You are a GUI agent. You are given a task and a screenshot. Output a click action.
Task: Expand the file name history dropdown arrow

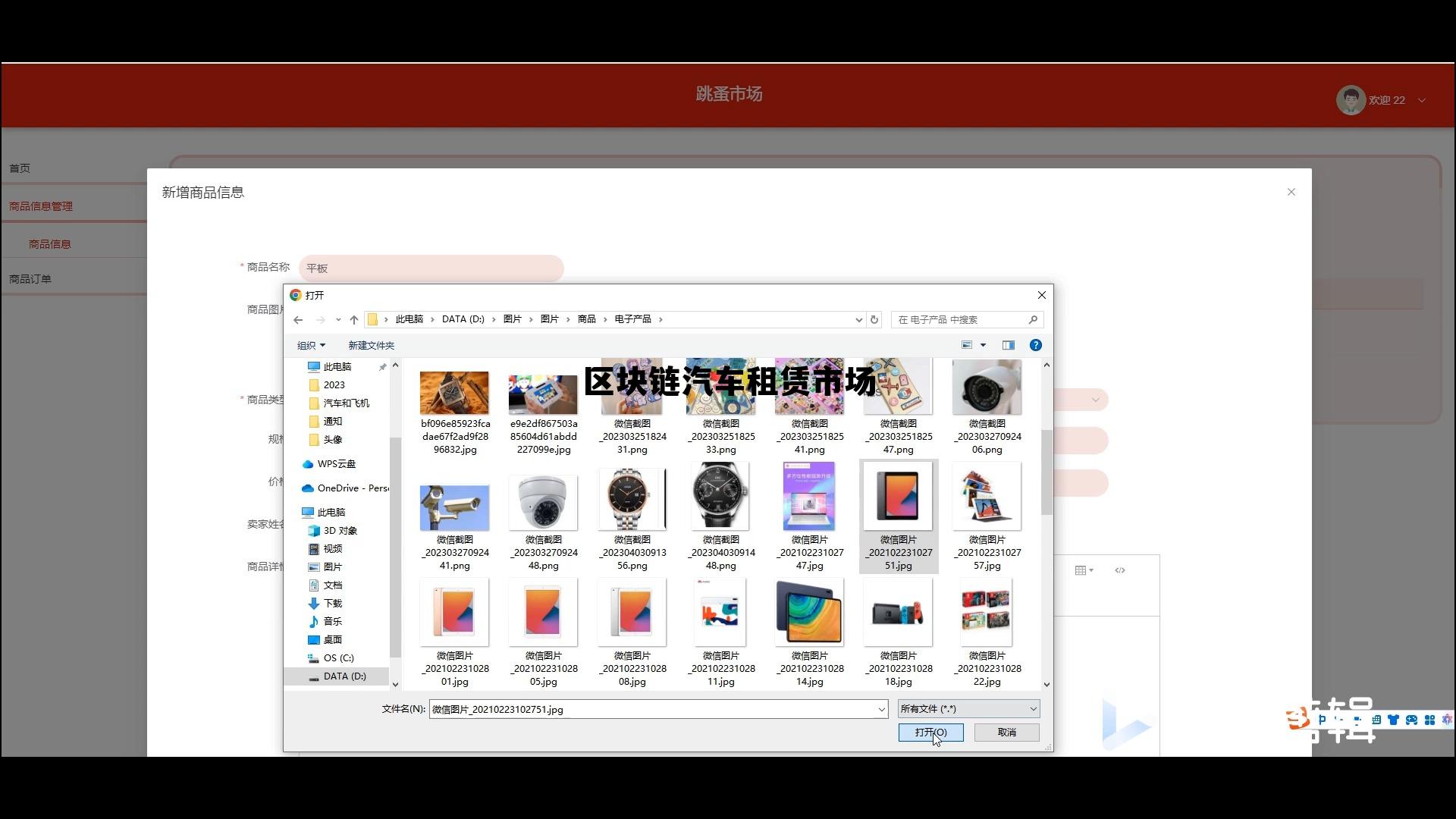tap(881, 710)
